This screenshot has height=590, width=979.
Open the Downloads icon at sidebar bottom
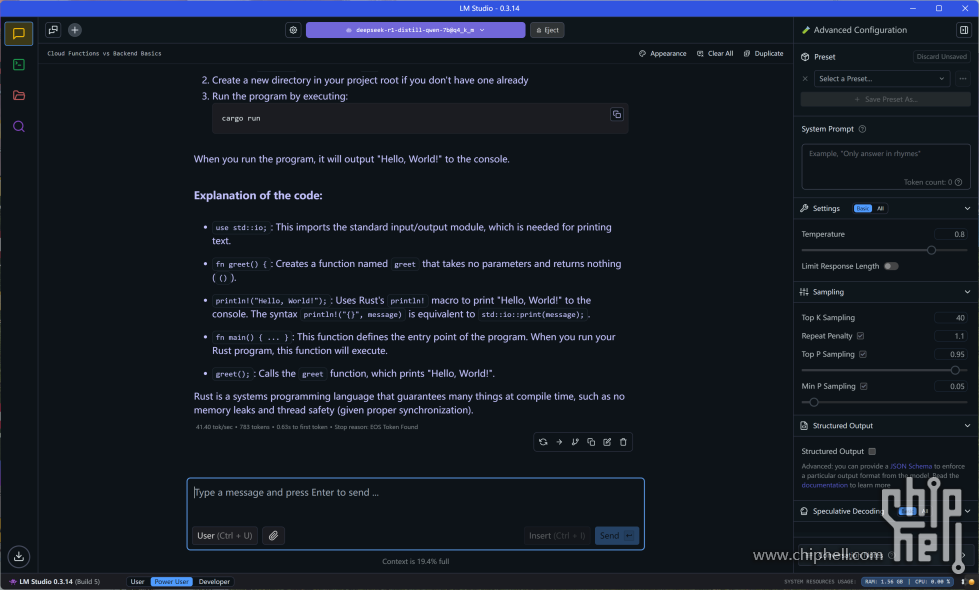(x=19, y=556)
